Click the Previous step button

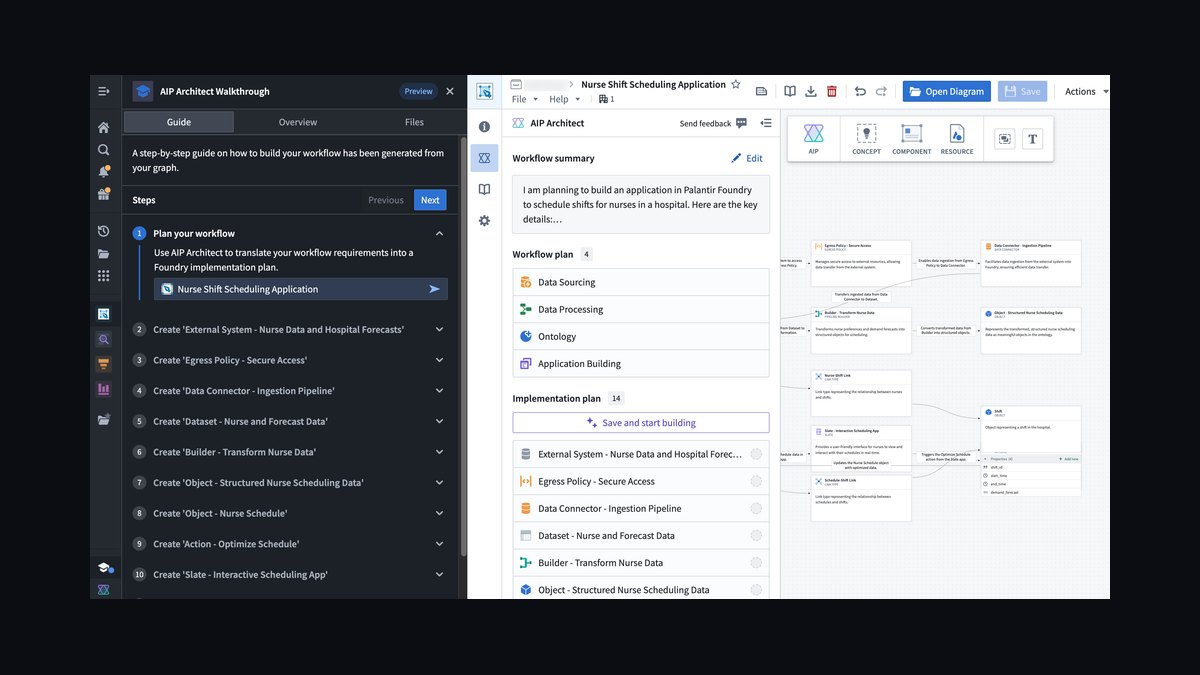tap(386, 200)
